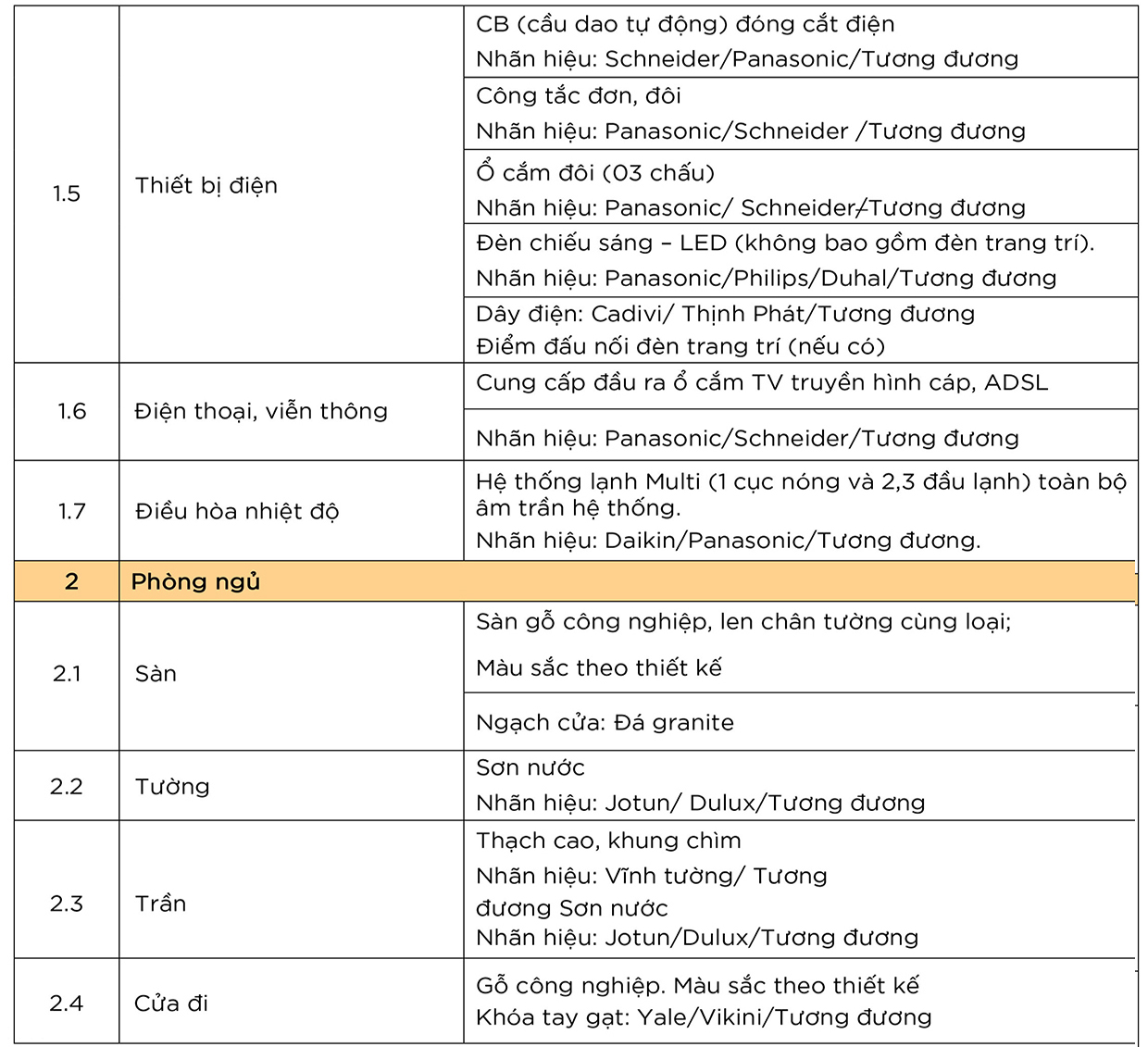1148x1047 pixels.
Task: Select the 'Phòng ngủ' section header
Action: (195, 581)
